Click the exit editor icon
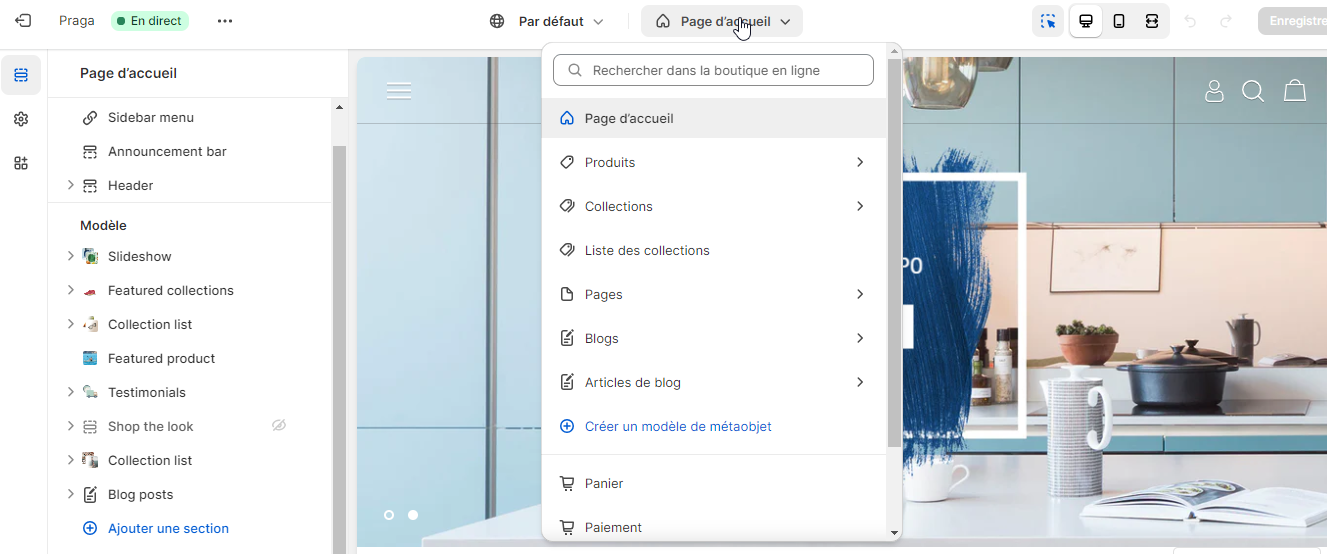 [x=23, y=21]
